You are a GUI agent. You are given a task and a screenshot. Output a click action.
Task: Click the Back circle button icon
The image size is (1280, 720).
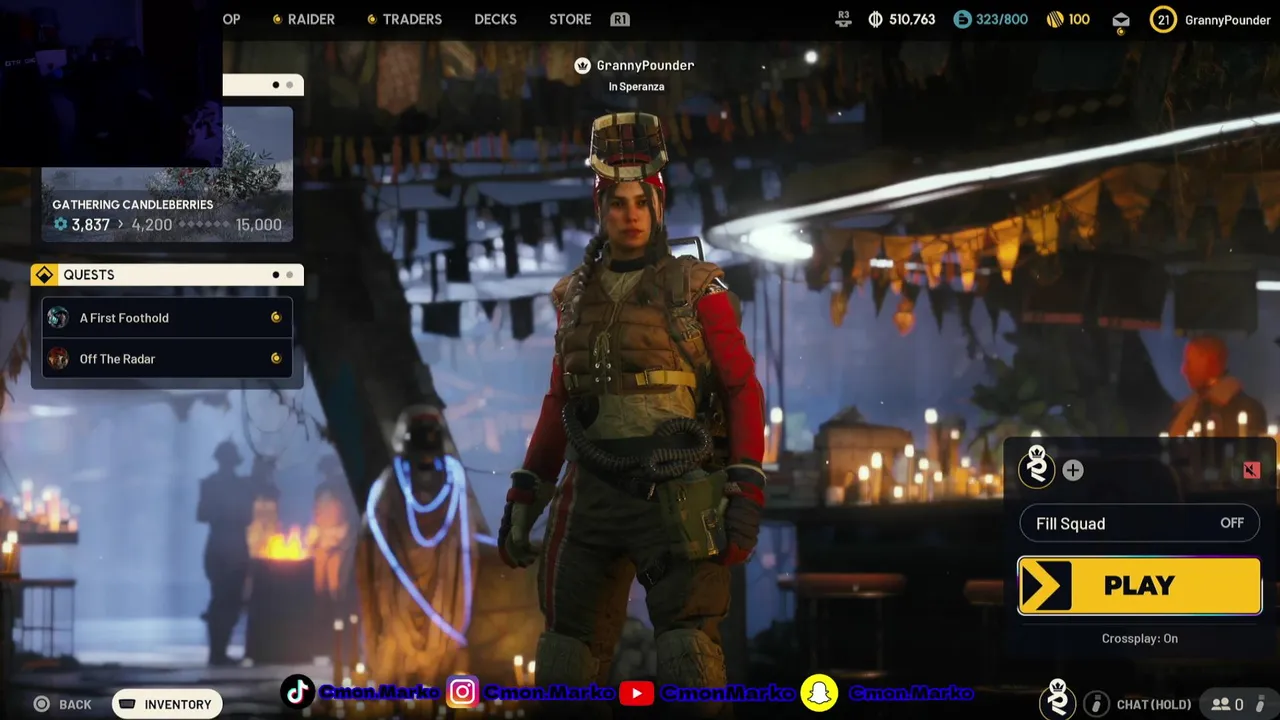click(x=42, y=704)
